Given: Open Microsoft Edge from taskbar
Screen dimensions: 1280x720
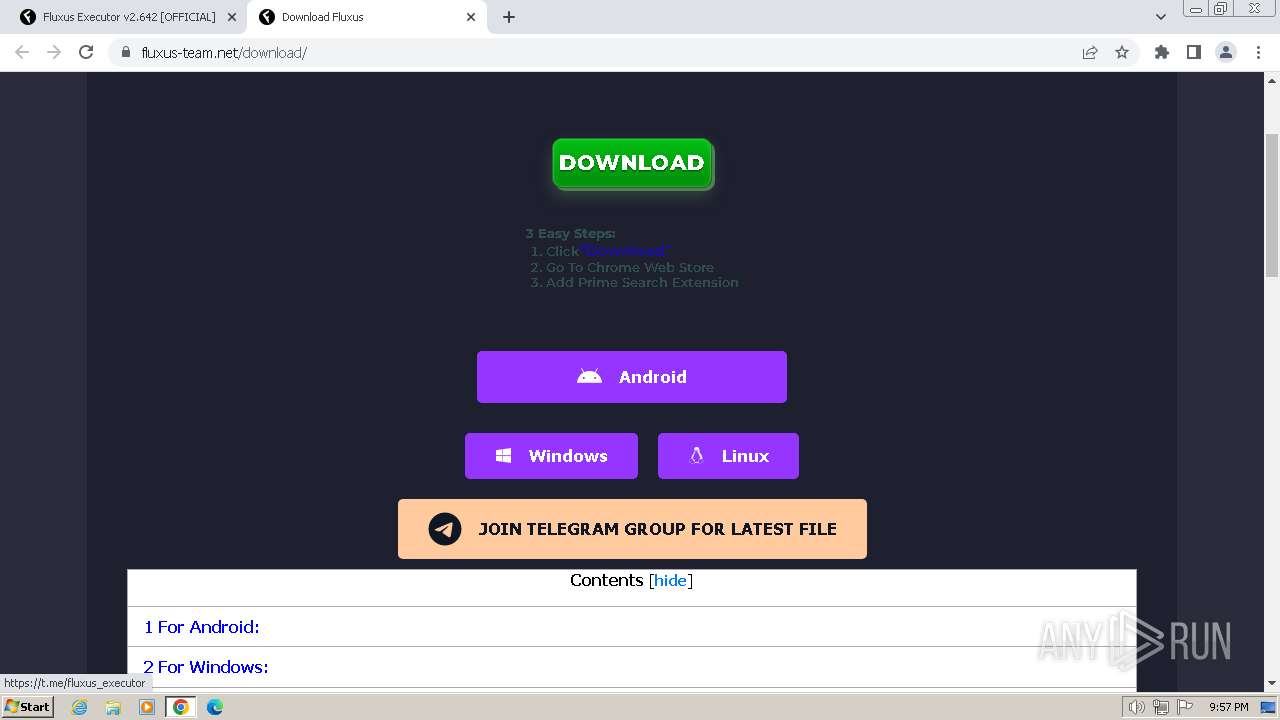Looking at the screenshot, I should (215, 707).
